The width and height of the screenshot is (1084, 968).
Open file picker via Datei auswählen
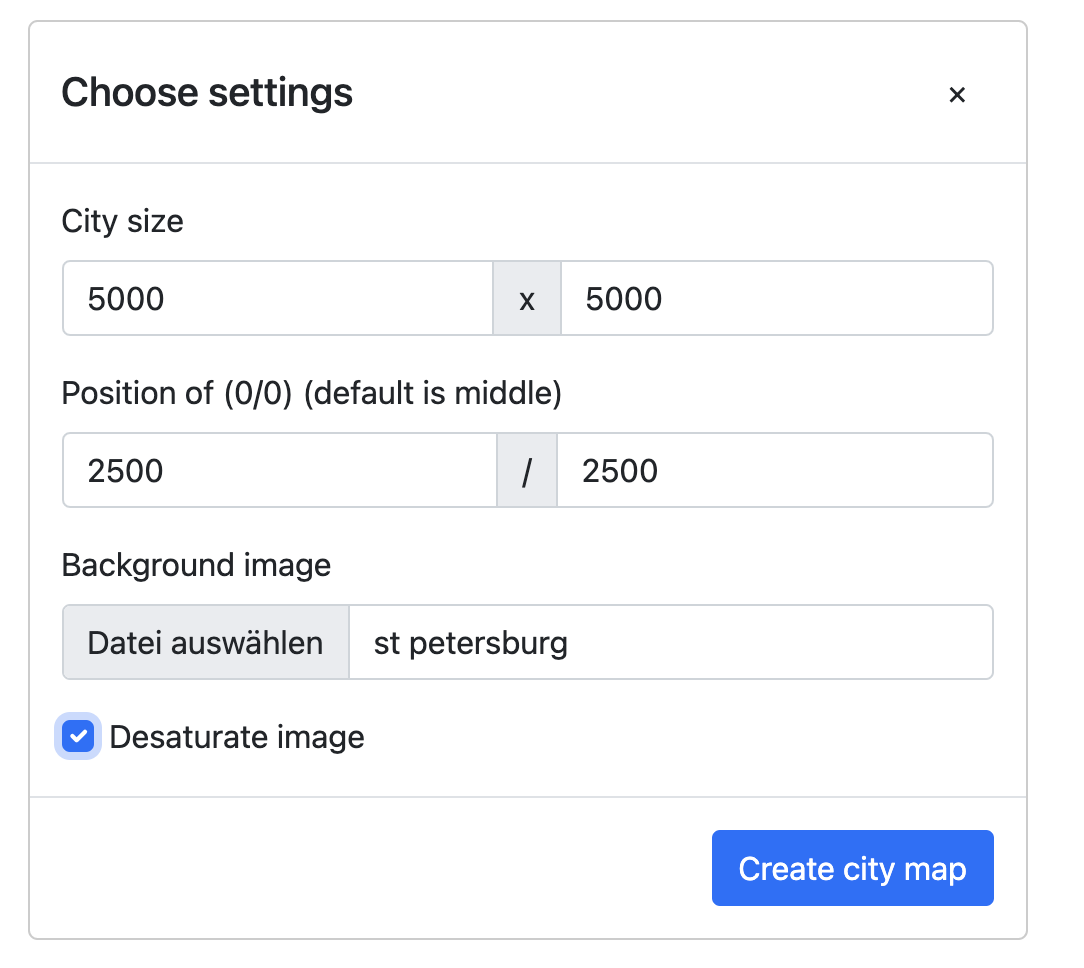tap(205, 642)
